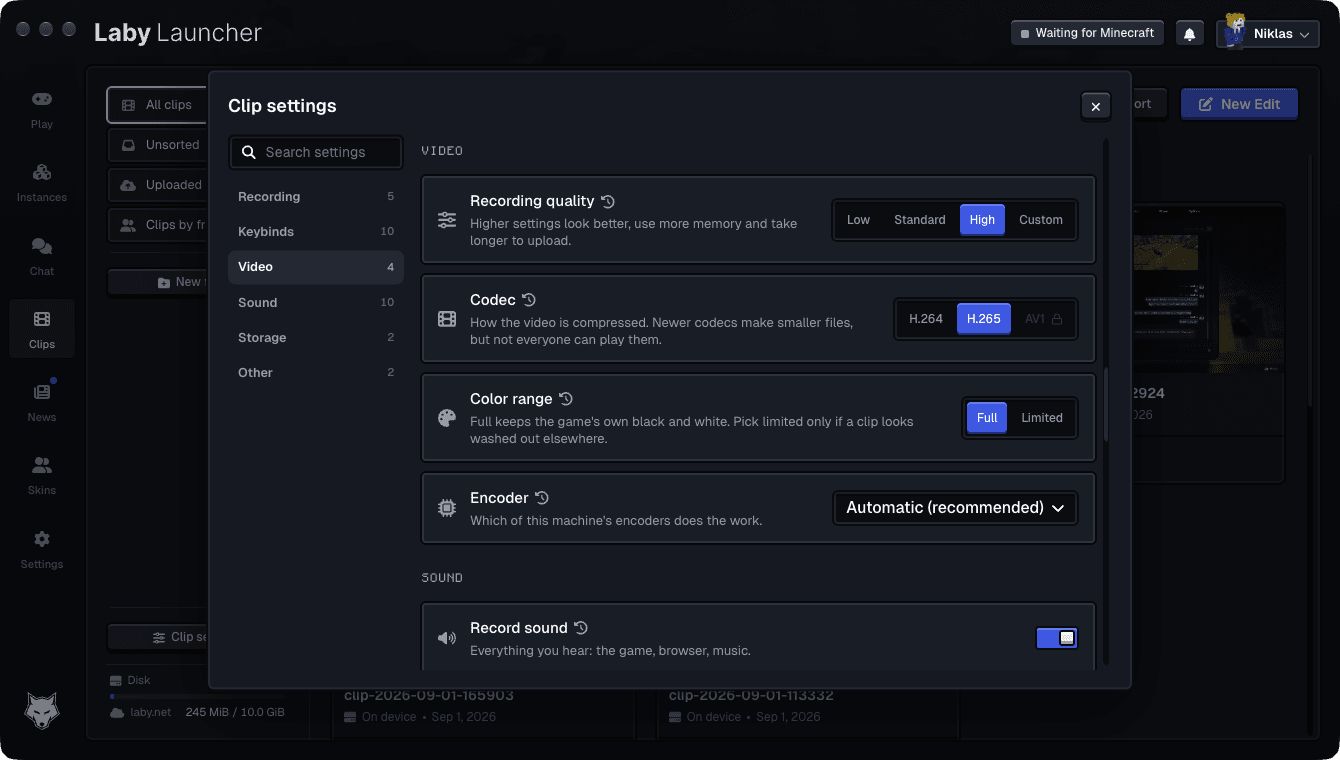The height and width of the screenshot is (760, 1340).
Task: Click the settings dialog scrollbar
Action: [x=1106, y=405]
